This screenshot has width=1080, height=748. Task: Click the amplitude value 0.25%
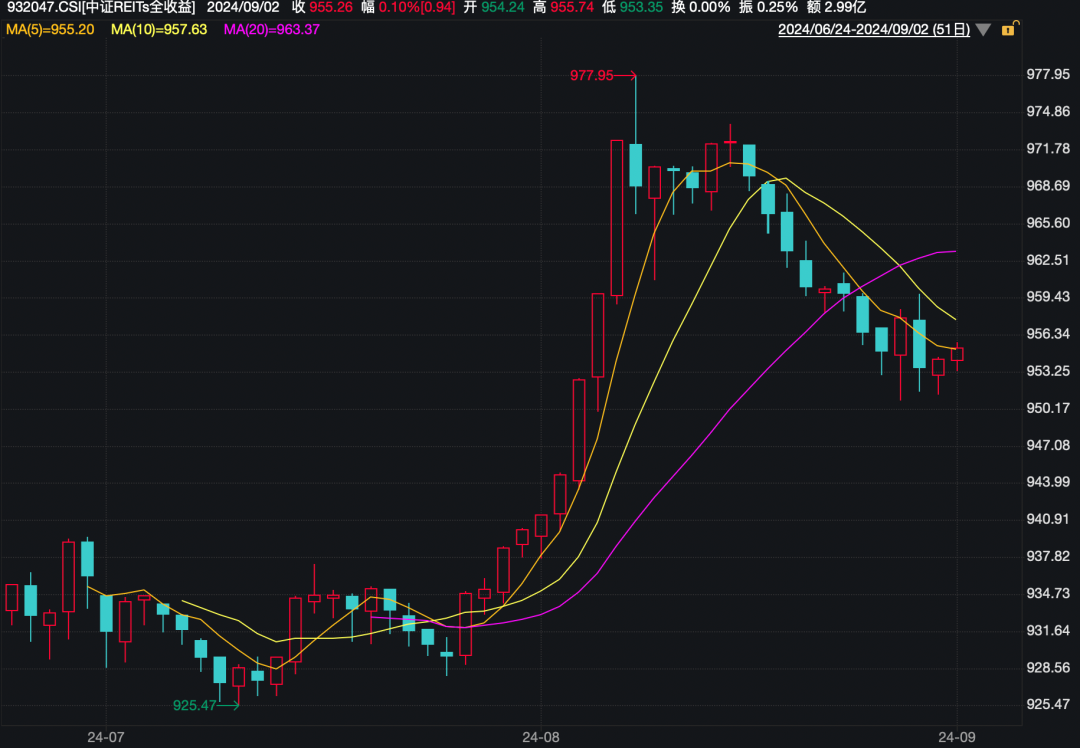[777, 8]
